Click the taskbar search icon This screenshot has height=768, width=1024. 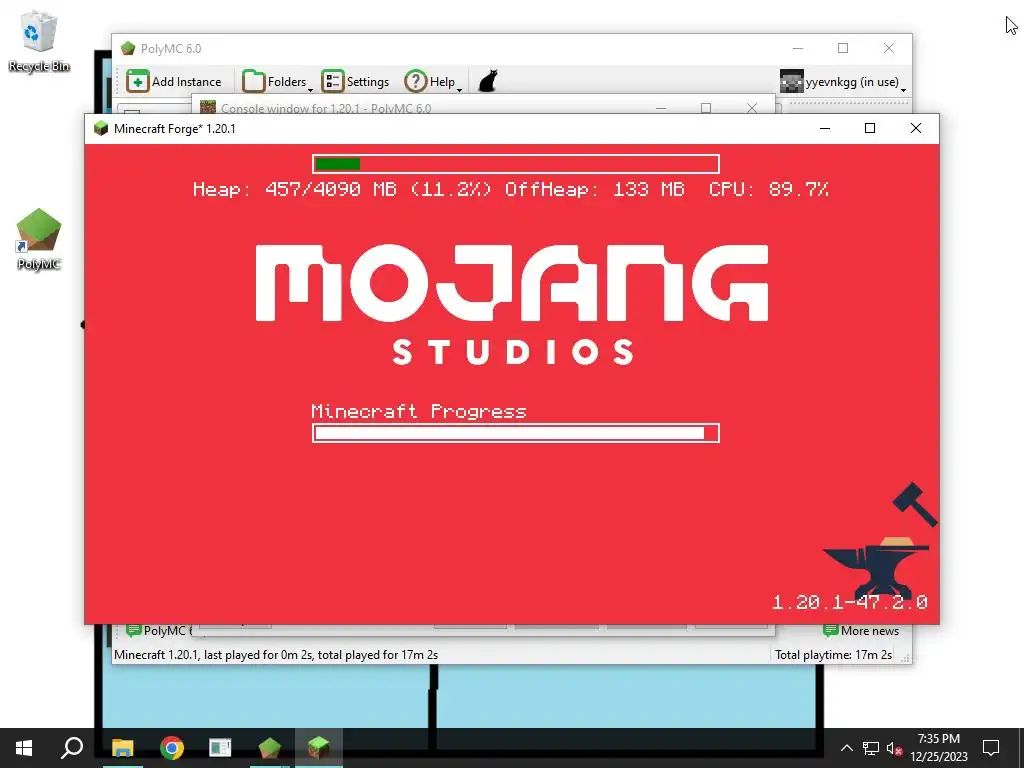pyautogui.click(x=72, y=748)
